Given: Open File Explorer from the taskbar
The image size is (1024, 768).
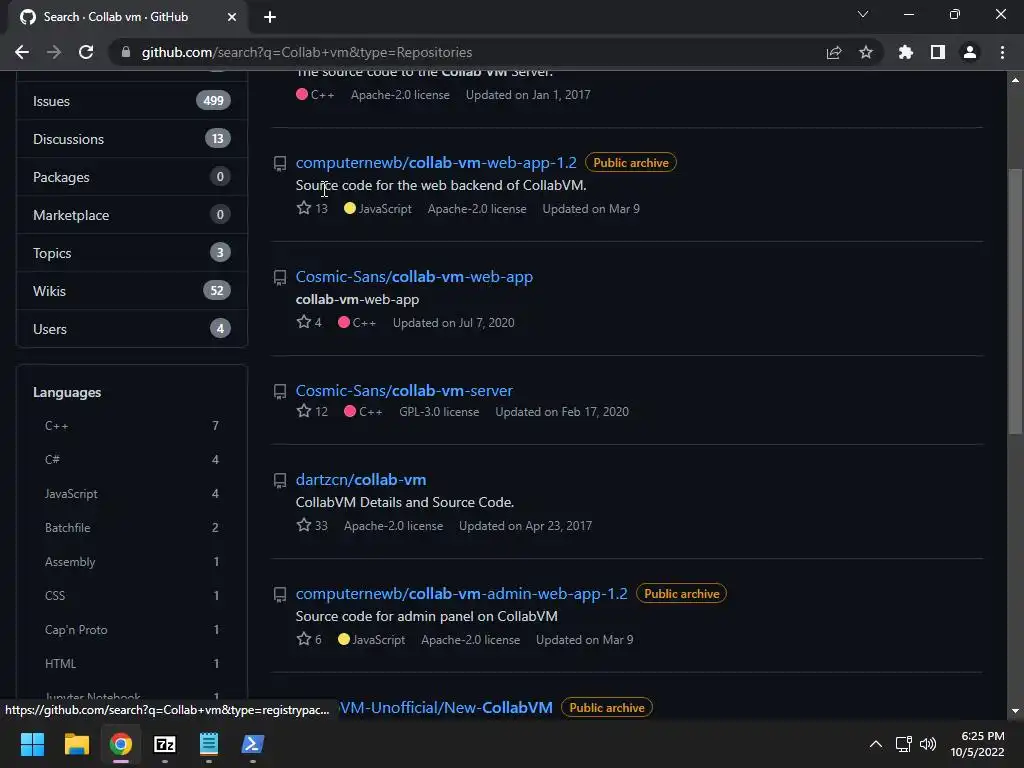Looking at the screenshot, I should click(x=76, y=744).
